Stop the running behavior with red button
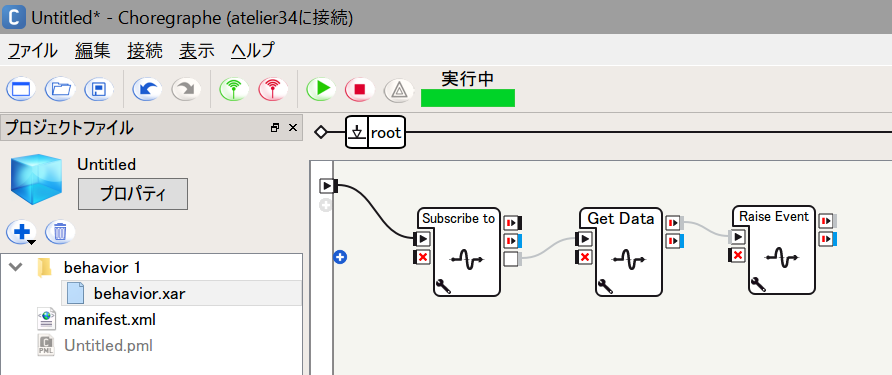The width and height of the screenshot is (892, 375). click(360, 89)
